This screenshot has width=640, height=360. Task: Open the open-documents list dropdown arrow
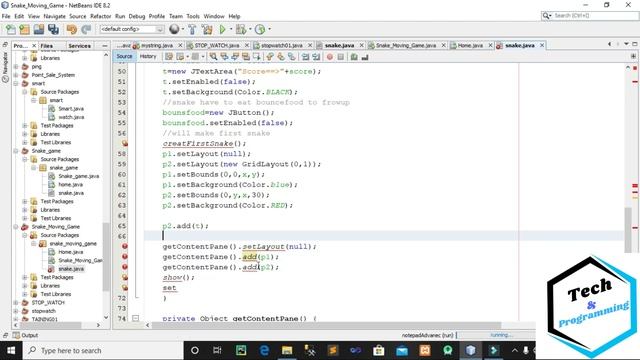click(x=626, y=44)
